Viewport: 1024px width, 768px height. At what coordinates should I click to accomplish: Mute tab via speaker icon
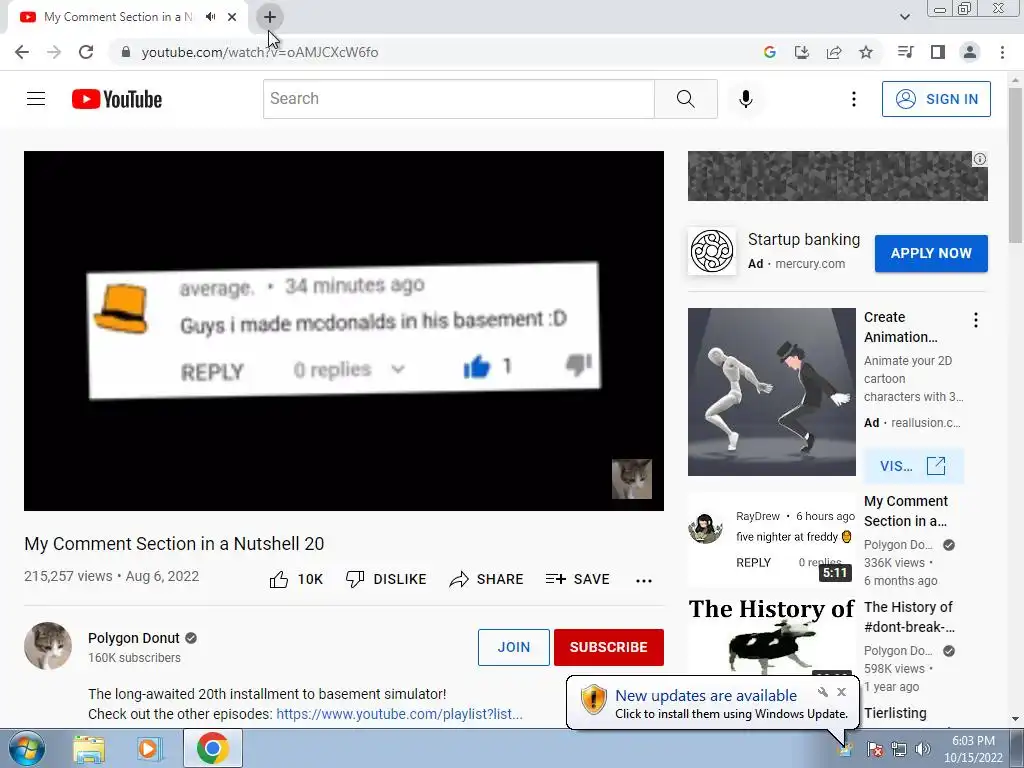[210, 17]
